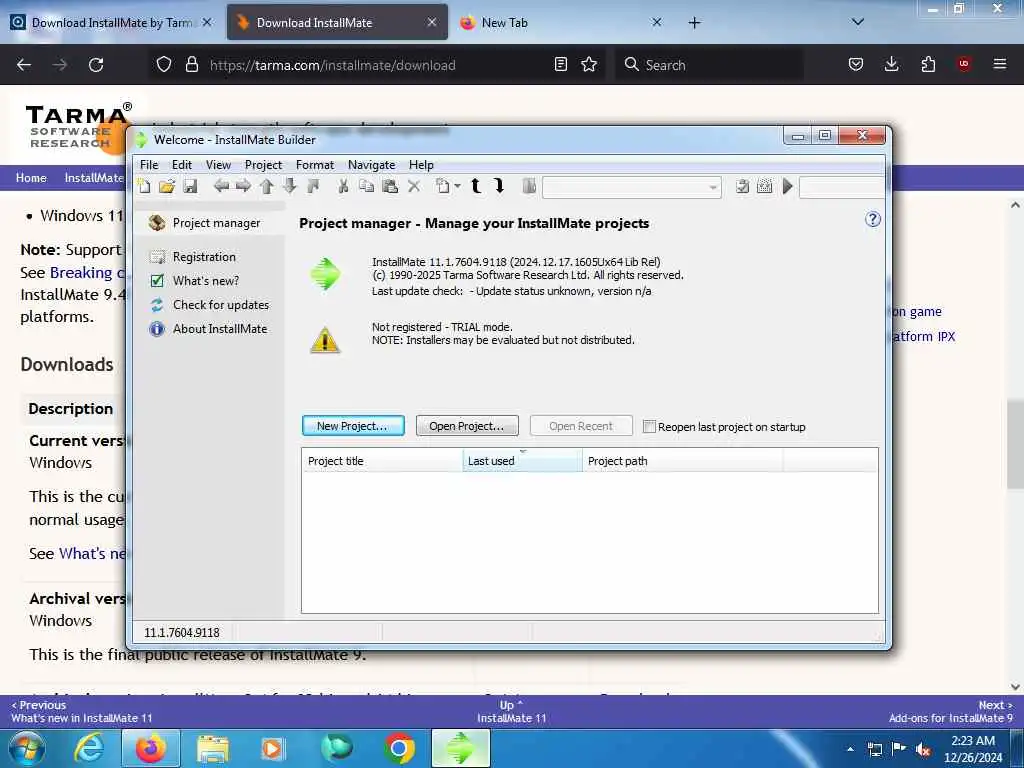Open a new browser tab with plus button
The width and height of the screenshot is (1024, 768).
point(694,23)
